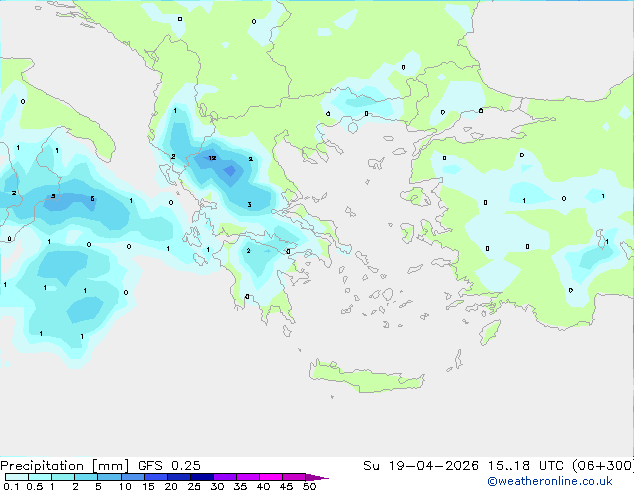The width and height of the screenshot is (634, 490).
Task: Click the over-50 mm arrow tip of legend
Action: click(317, 477)
